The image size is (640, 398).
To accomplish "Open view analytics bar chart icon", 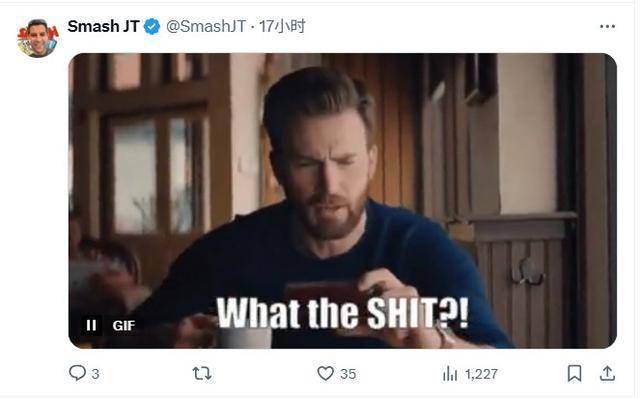I will [450, 373].
